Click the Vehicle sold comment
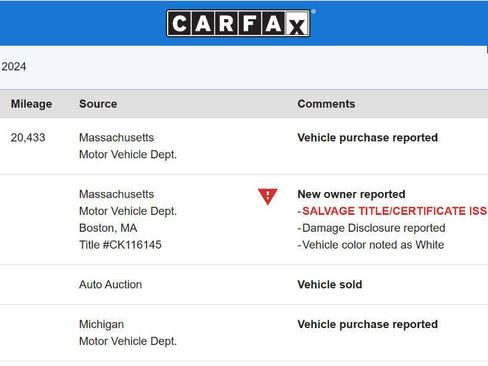This screenshot has width=488, height=366. pos(330,284)
